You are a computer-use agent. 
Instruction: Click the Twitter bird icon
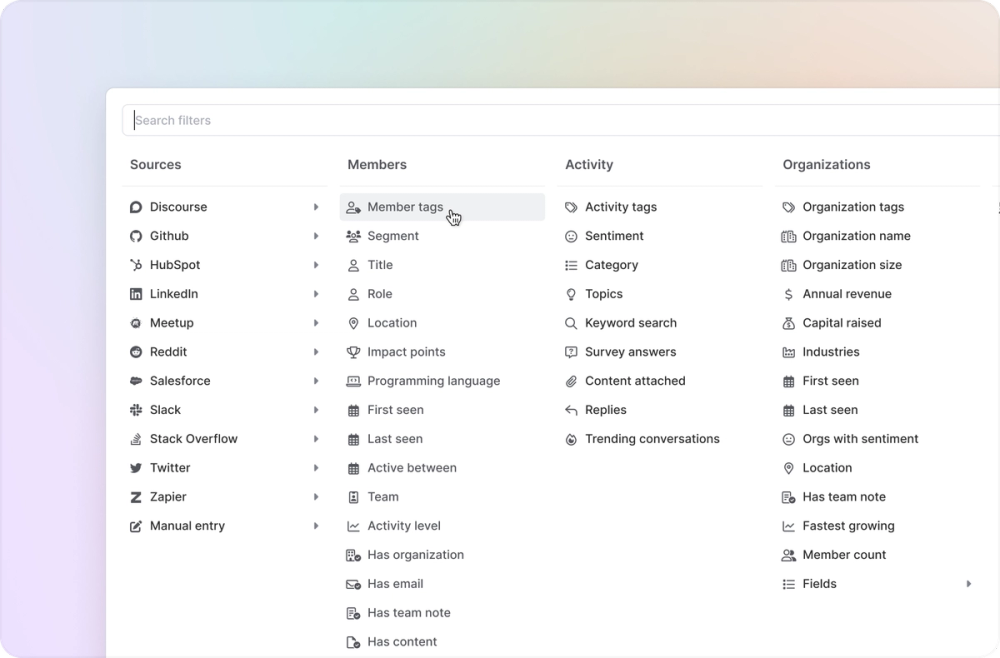coord(136,468)
